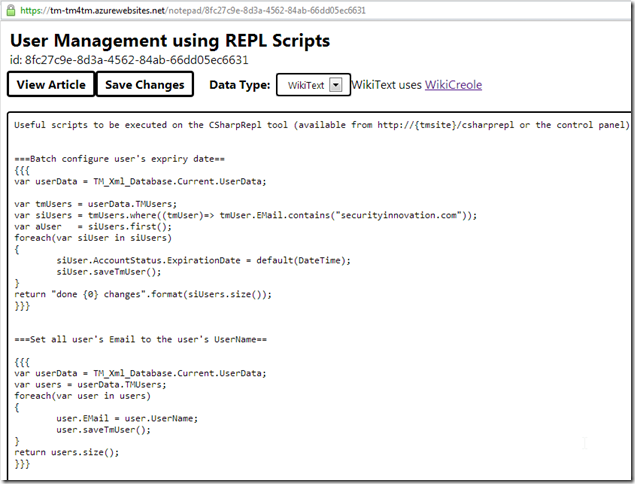Viewport: 635px width, 484px height.
Task: Click the siUser.AccountStatus.ExpirationDate code line
Action: (x=202, y=260)
